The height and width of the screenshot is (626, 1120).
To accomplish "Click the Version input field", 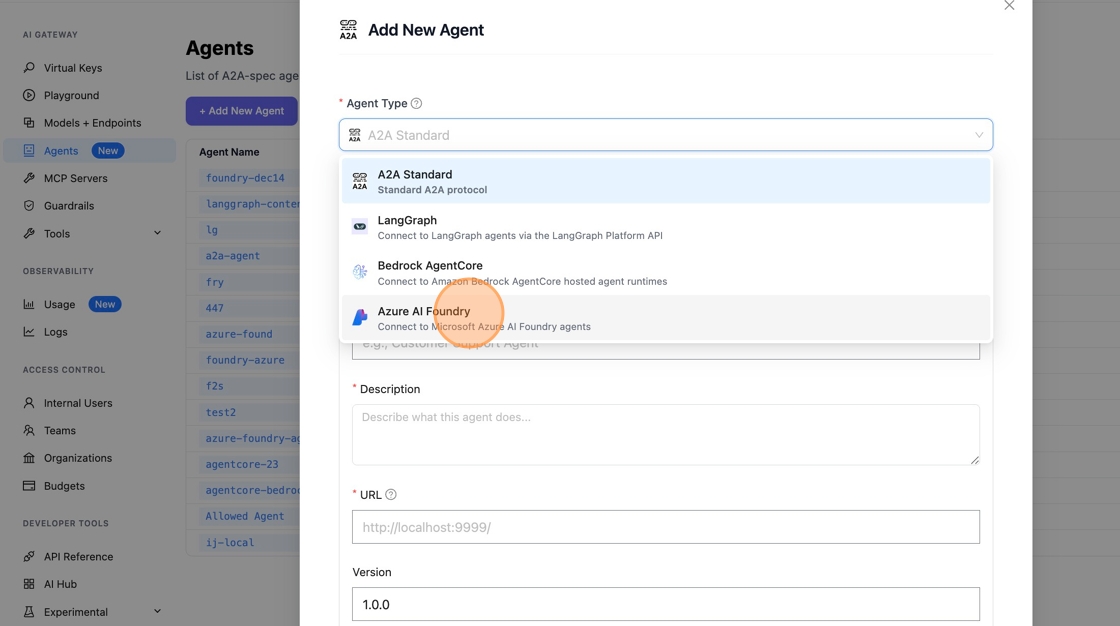I will tap(666, 604).
